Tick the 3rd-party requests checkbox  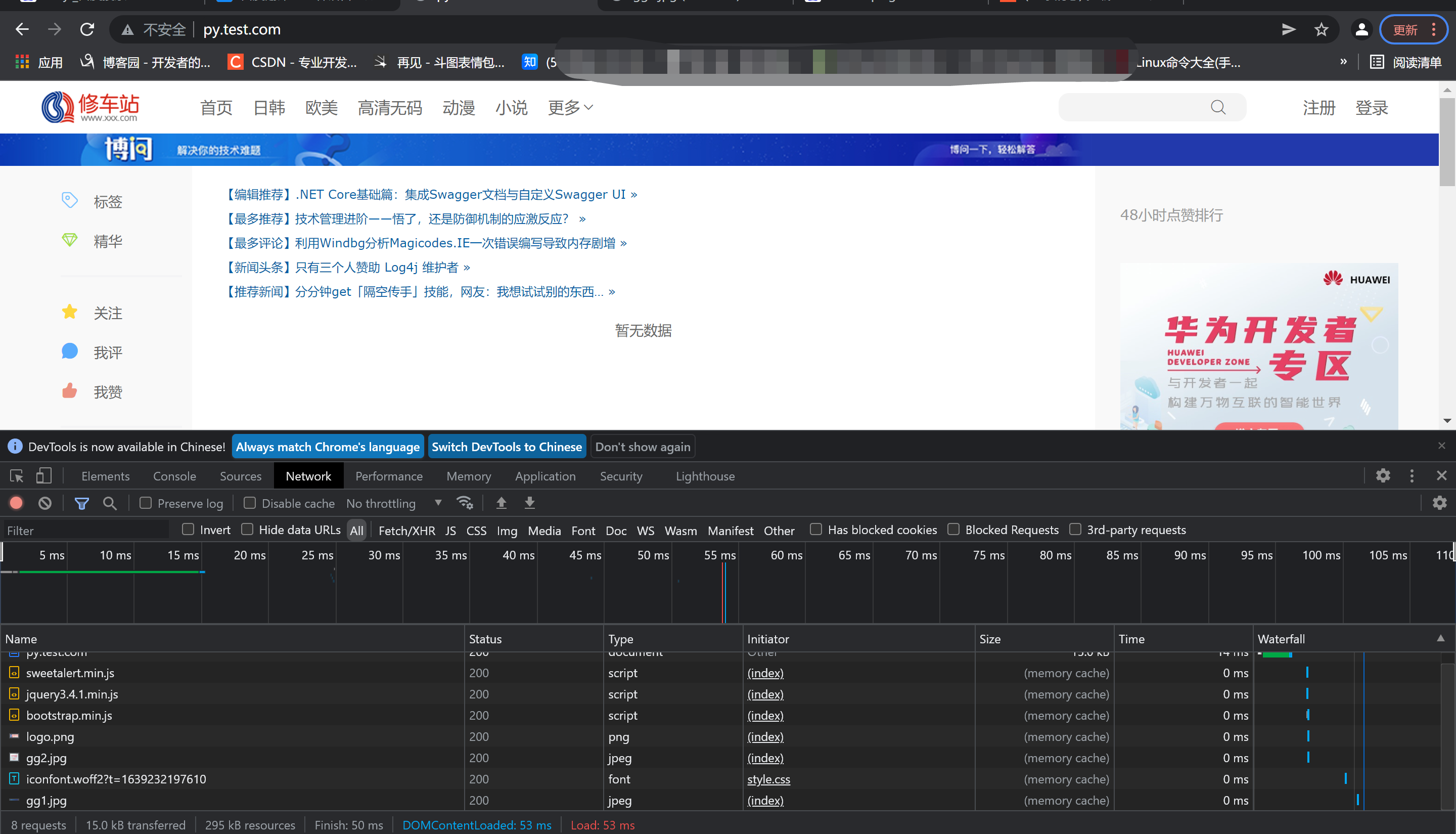[1075, 529]
